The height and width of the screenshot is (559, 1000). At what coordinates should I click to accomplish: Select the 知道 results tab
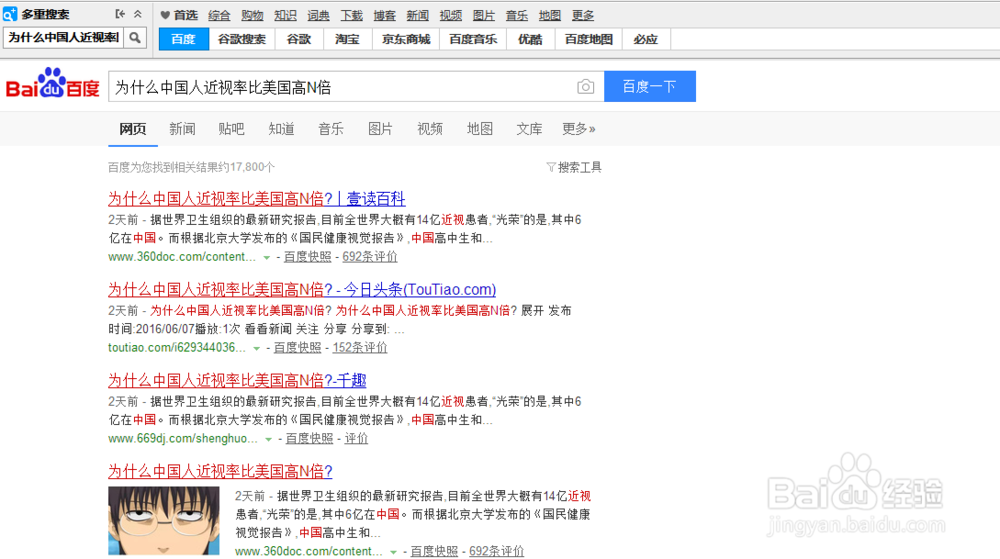point(281,129)
